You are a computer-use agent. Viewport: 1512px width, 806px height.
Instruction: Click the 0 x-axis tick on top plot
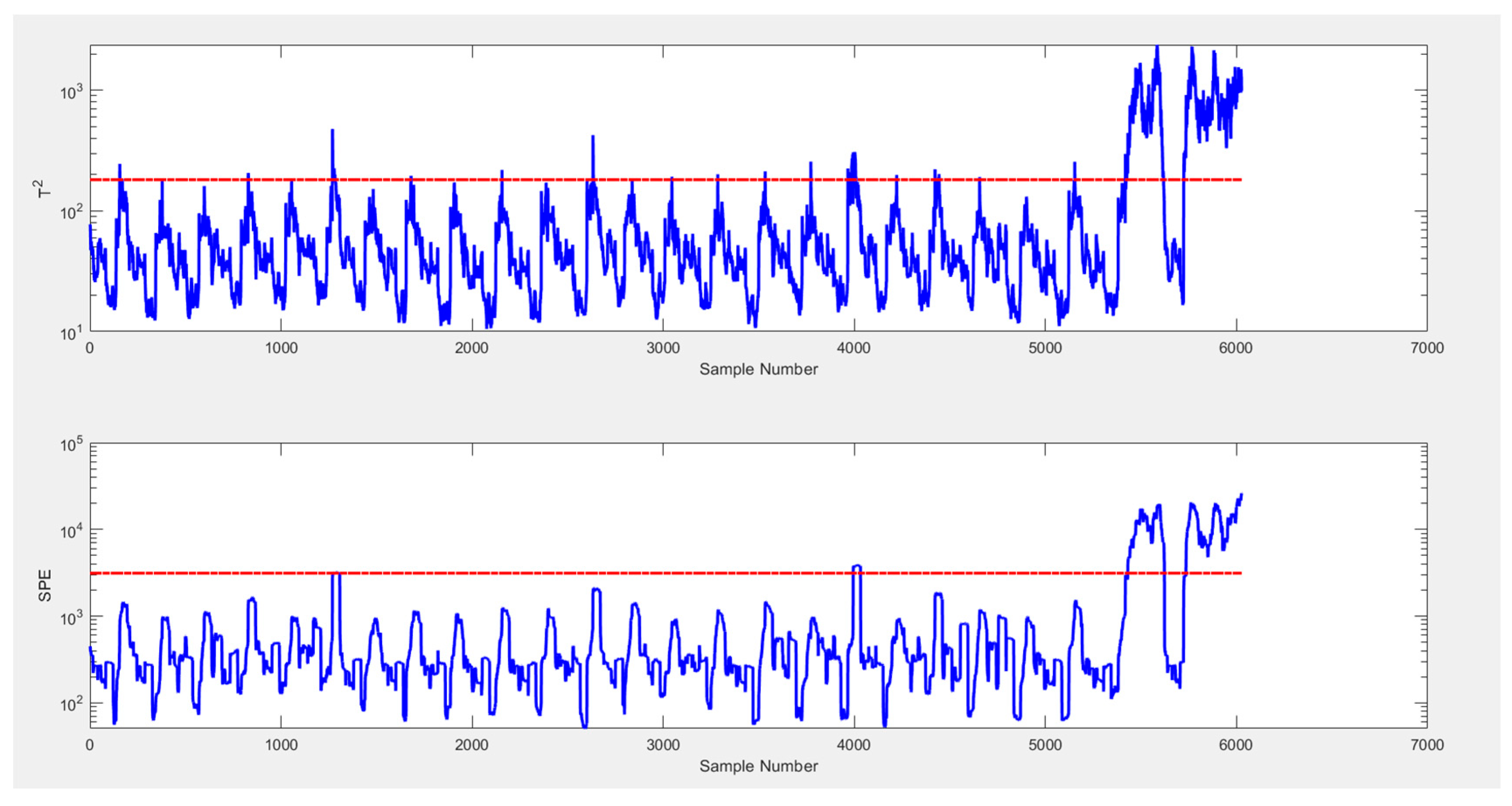[90, 348]
